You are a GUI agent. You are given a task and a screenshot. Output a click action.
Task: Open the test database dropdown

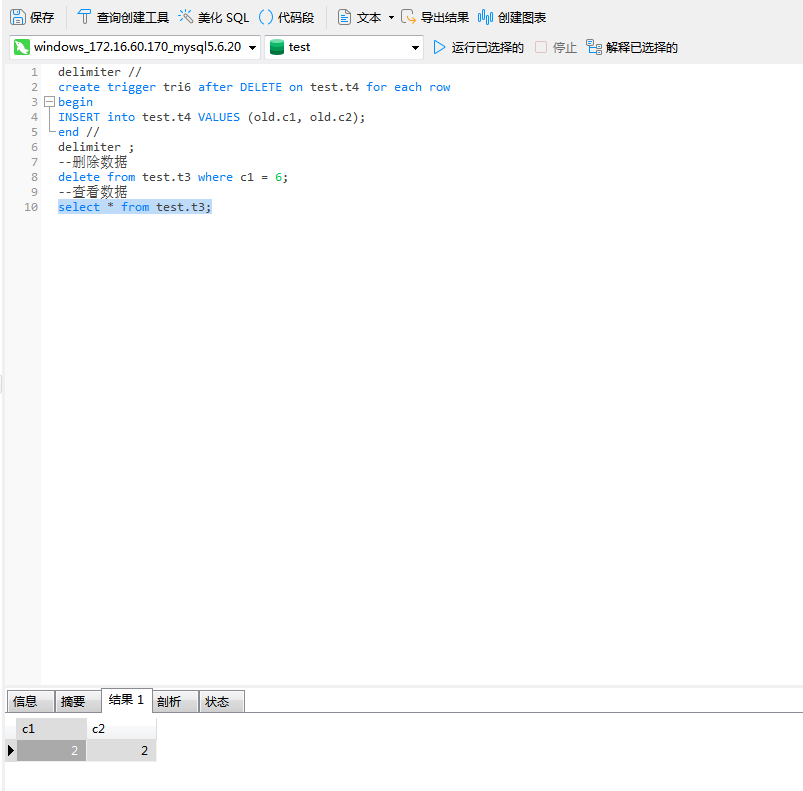pos(415,47)
